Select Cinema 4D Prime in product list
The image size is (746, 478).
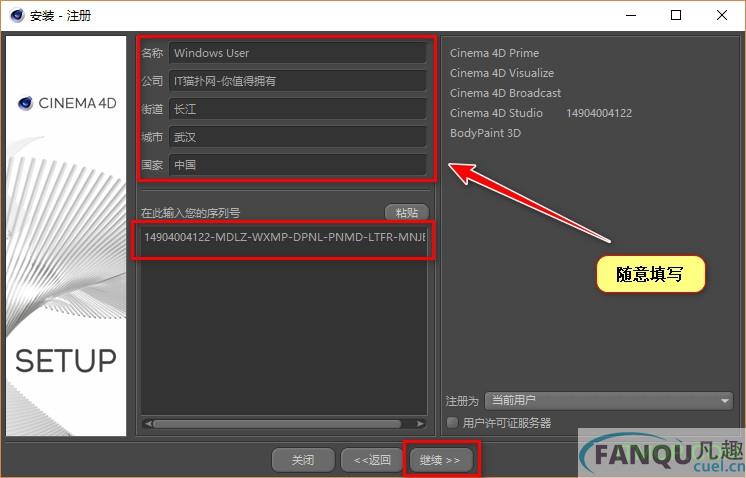coord(494,53)
